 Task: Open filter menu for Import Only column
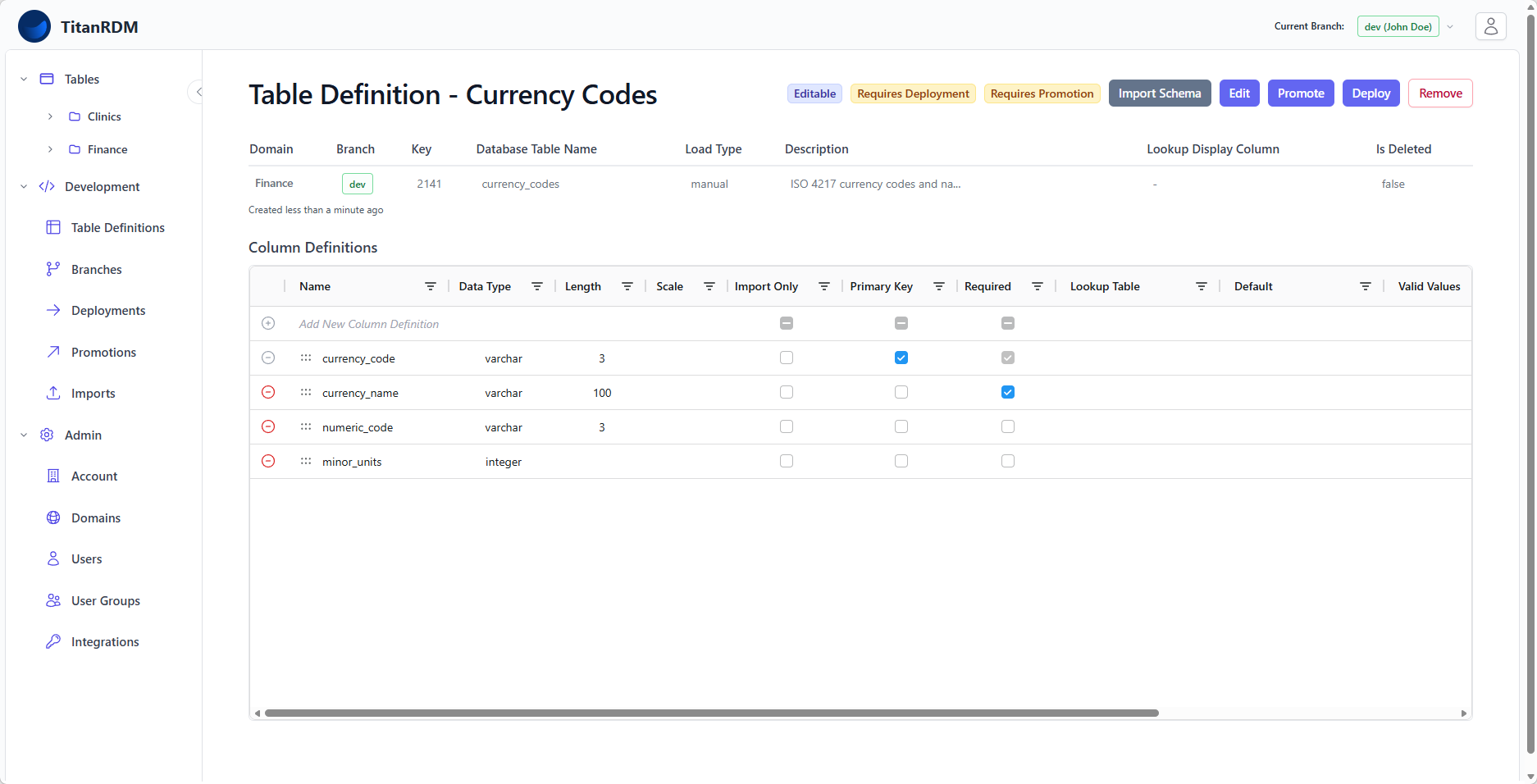pos(824,286)
